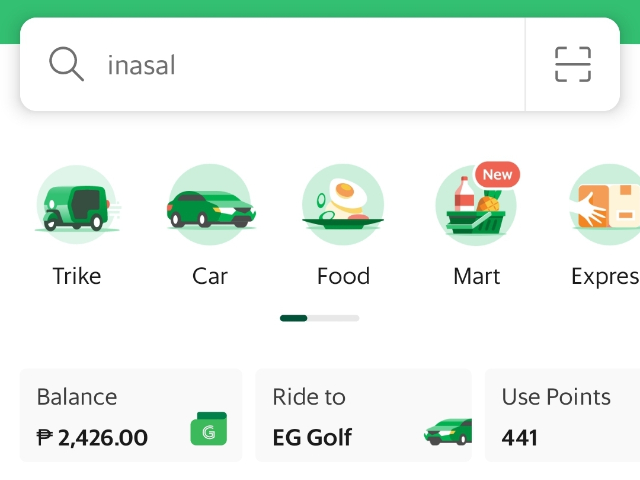Click the services page indicator bar
Image resolution: width=640 pixels, height=480 pixels.
coord(320,318)
